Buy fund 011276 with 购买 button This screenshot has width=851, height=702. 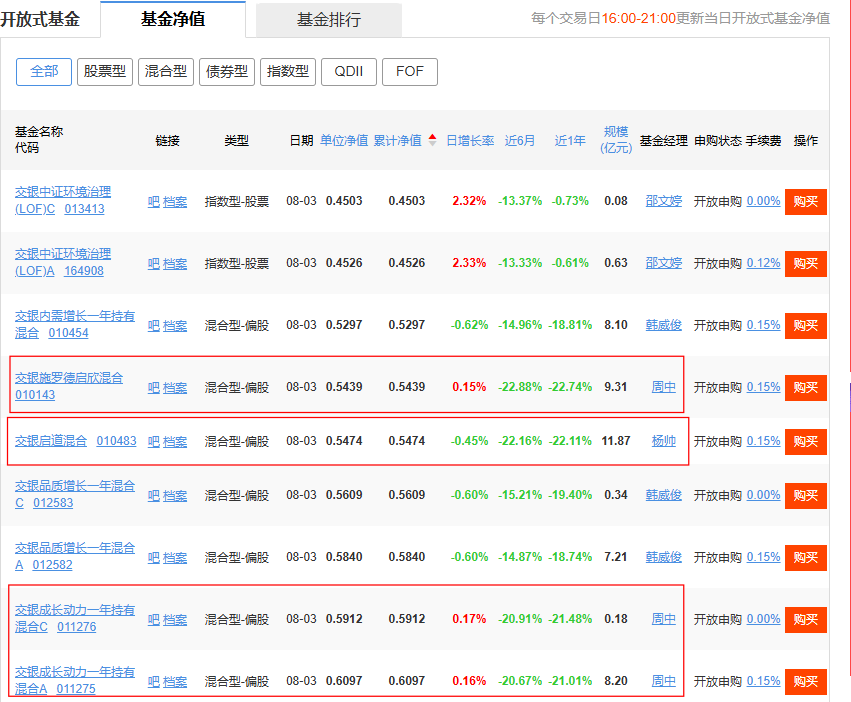click(x=806, y=619)
